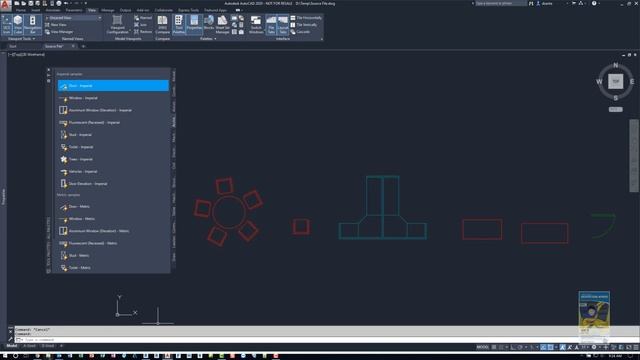Screen dimensions: 640x360
Task: Open the Blocks palette
Action: click(x=209, y=23)
